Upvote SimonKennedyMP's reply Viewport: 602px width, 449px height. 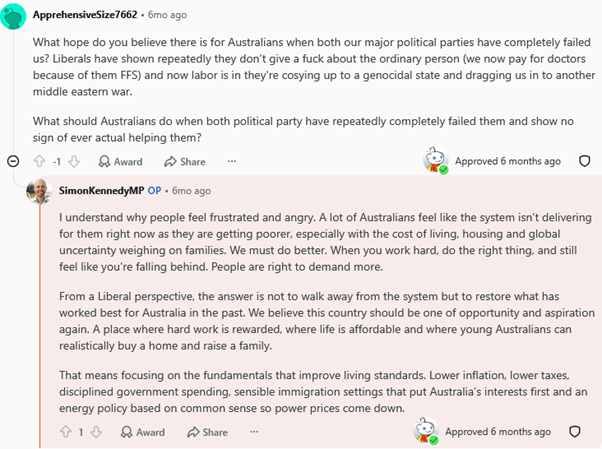[66, 432]
